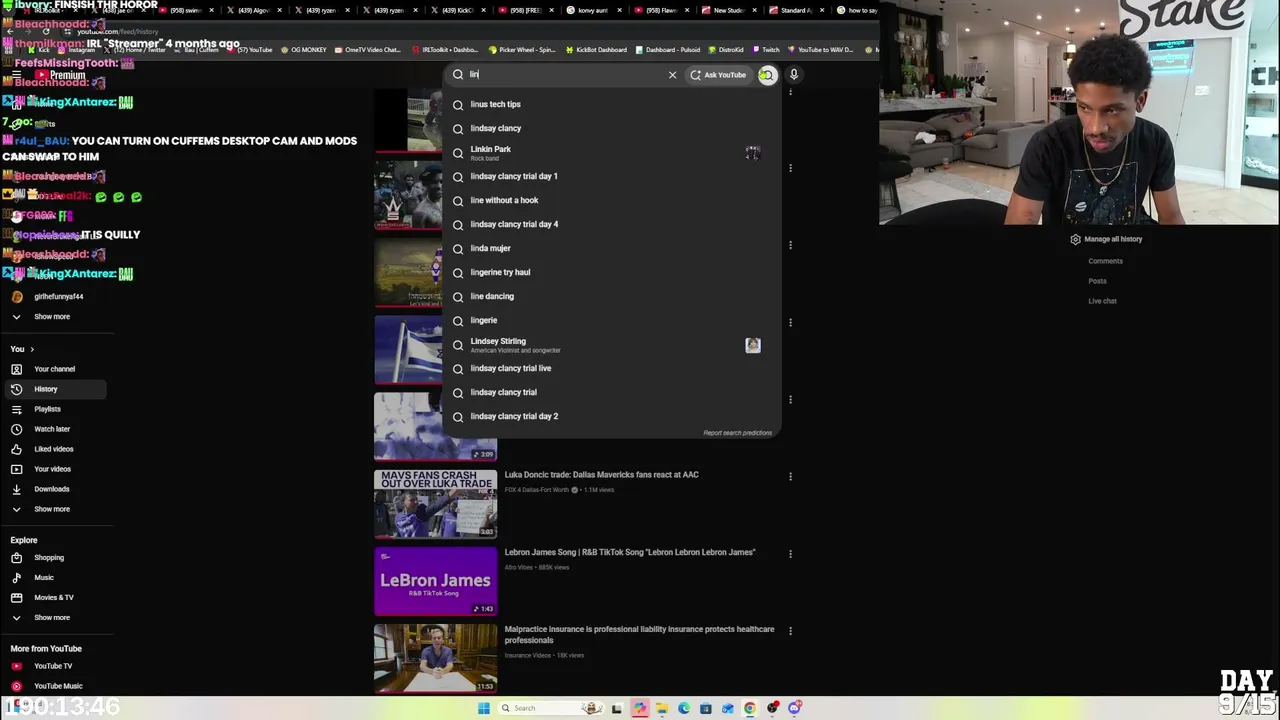Open the Malpractice insurance video thumbnail

click(x=435, y=658)
